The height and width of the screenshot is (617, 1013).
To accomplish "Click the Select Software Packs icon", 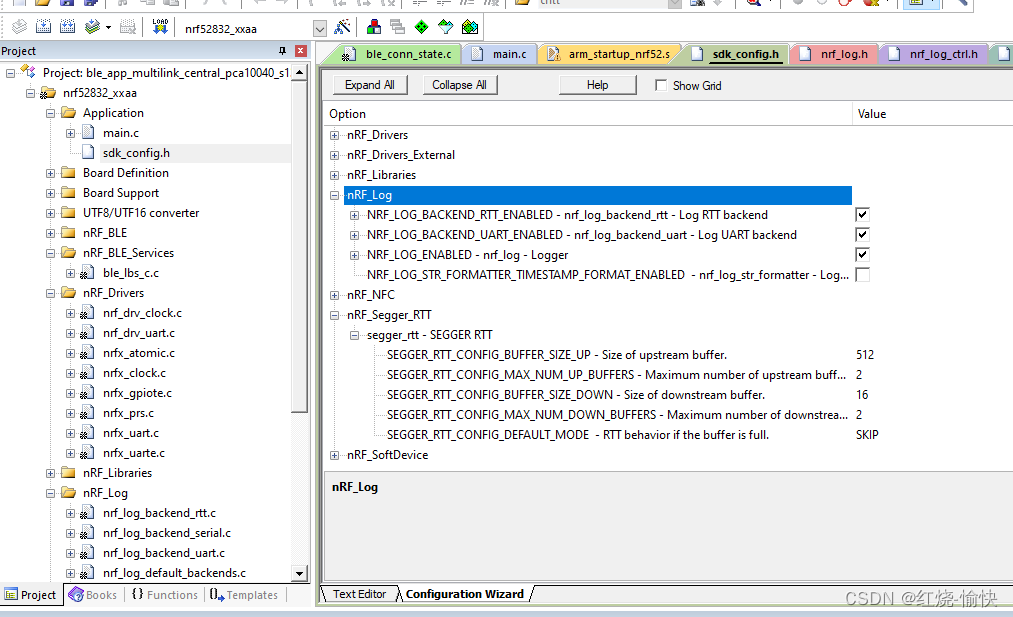I will (446, 27).
